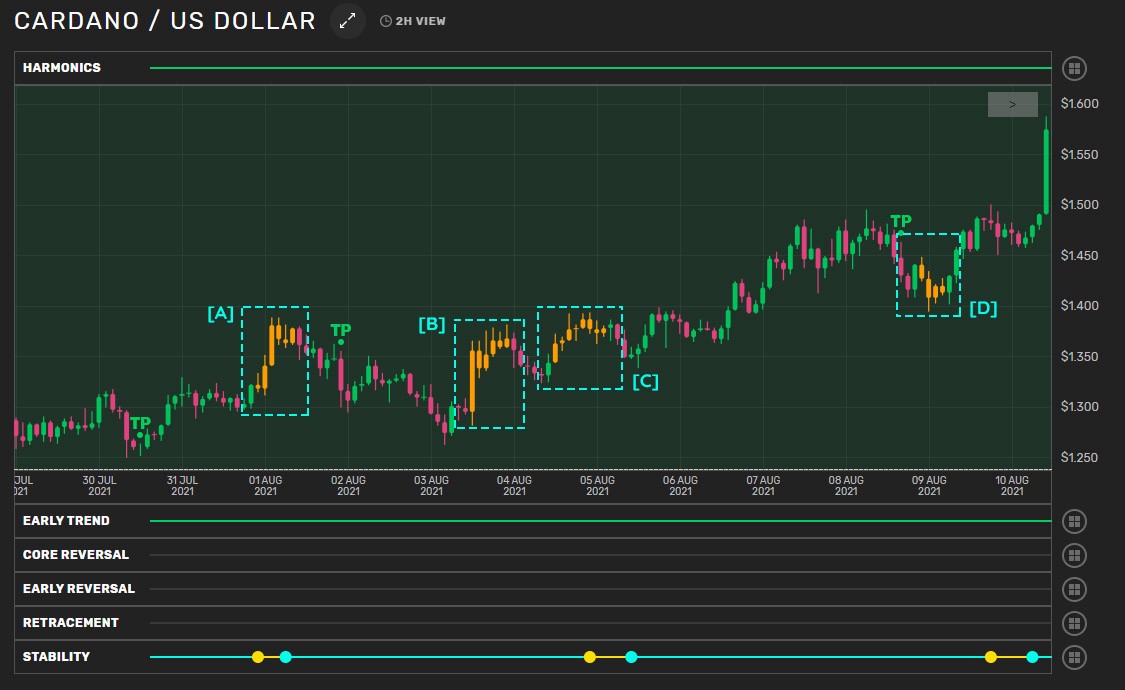Click the 31 JUL 2021 date axis label
This screenshot has width=1125, height=690.
[182, 486]
